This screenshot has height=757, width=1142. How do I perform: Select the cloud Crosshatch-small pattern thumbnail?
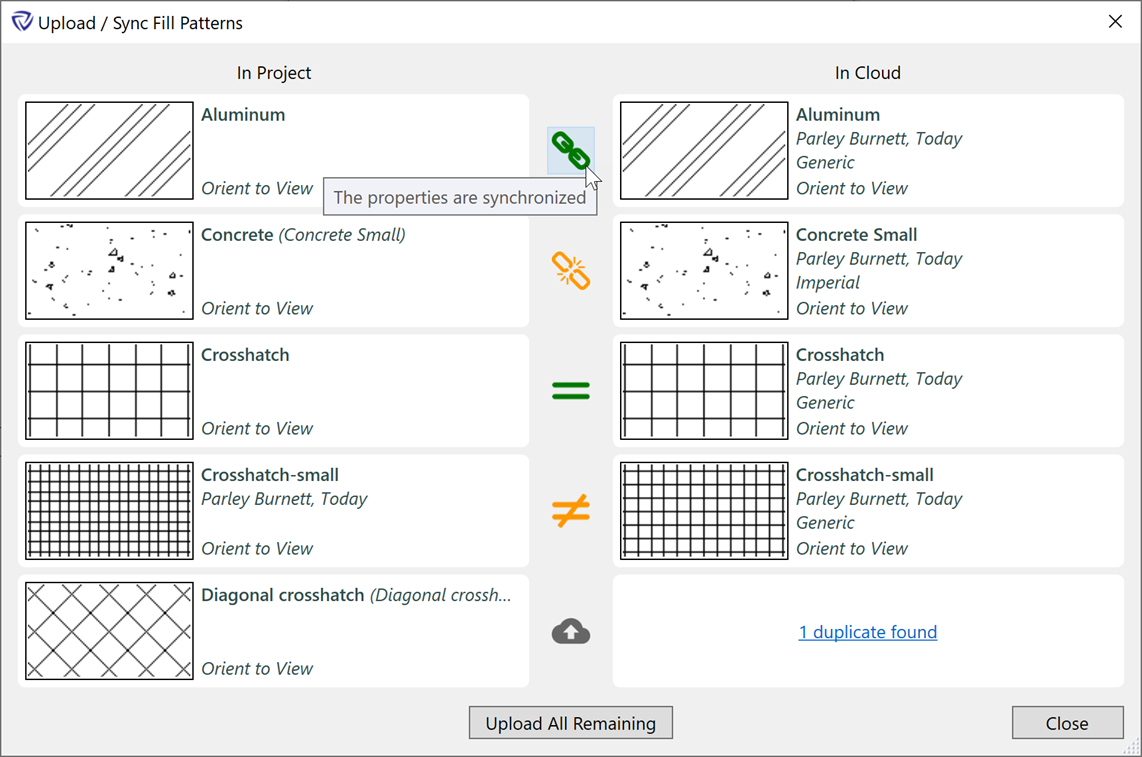704,511
